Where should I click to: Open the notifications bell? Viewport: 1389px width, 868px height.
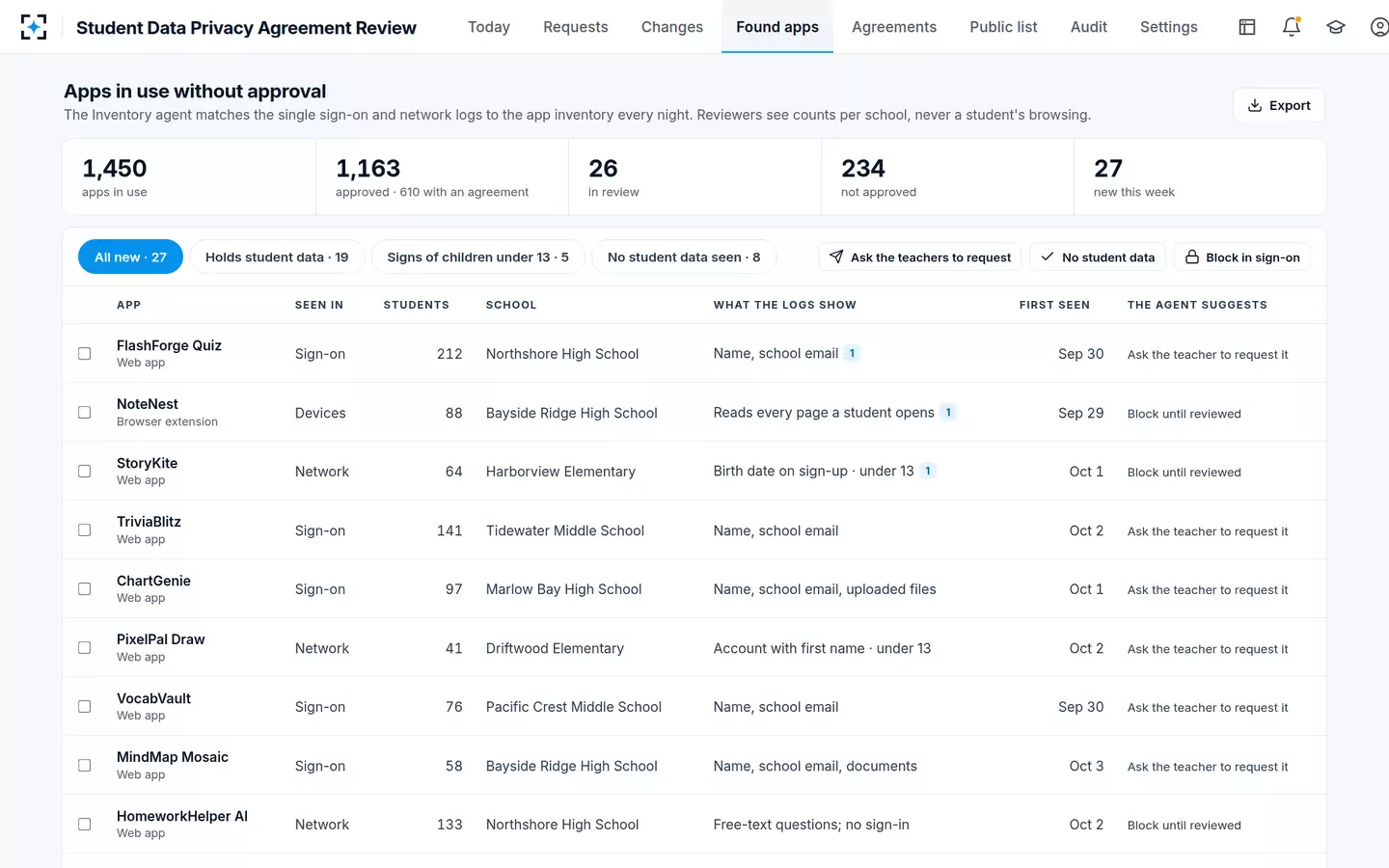pos(1292,27)
